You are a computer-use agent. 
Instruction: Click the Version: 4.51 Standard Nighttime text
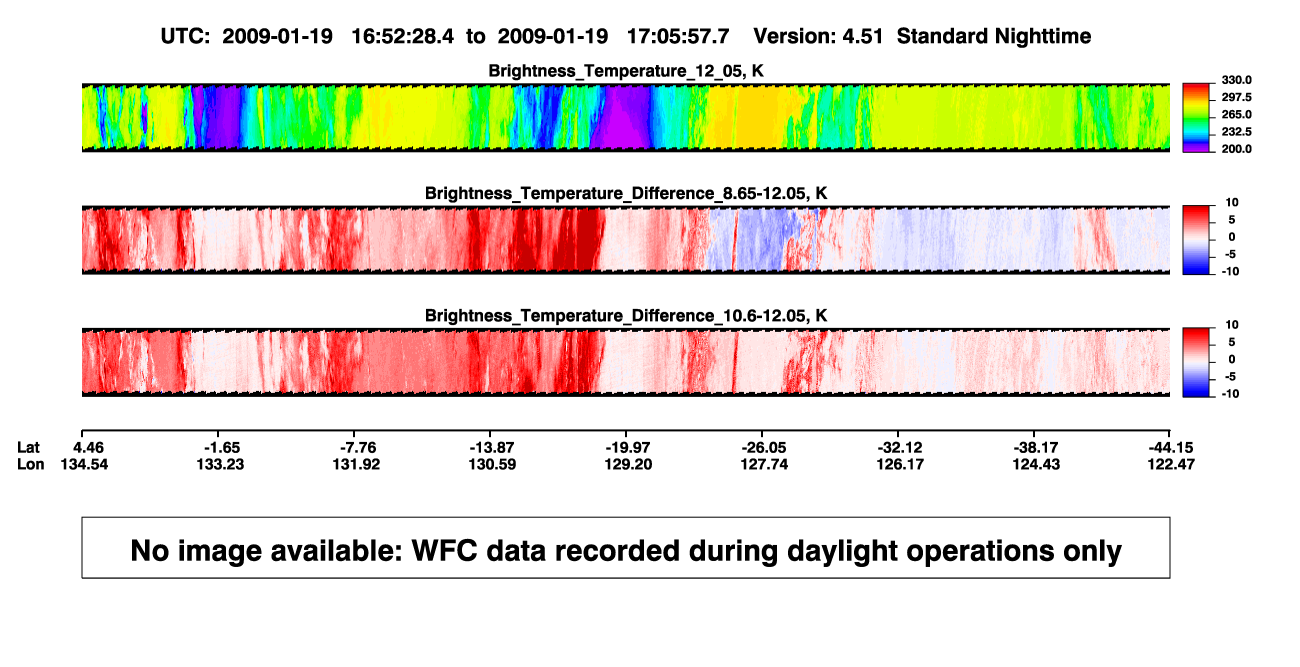(x=922, y=36)
